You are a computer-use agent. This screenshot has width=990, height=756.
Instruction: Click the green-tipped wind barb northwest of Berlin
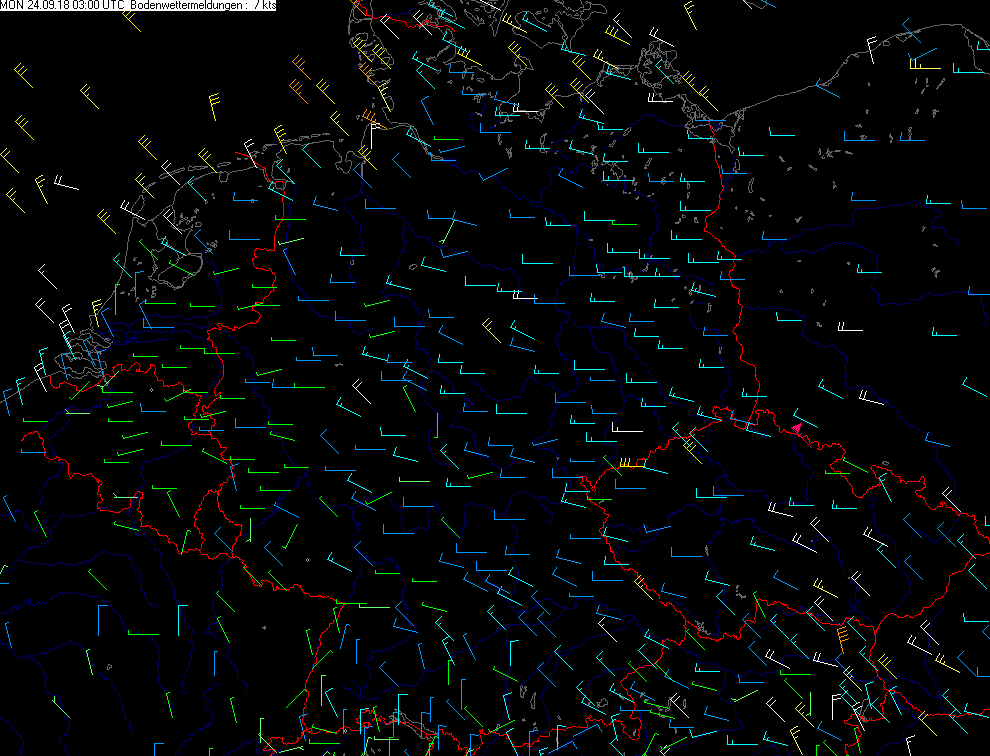coord(622,222)
